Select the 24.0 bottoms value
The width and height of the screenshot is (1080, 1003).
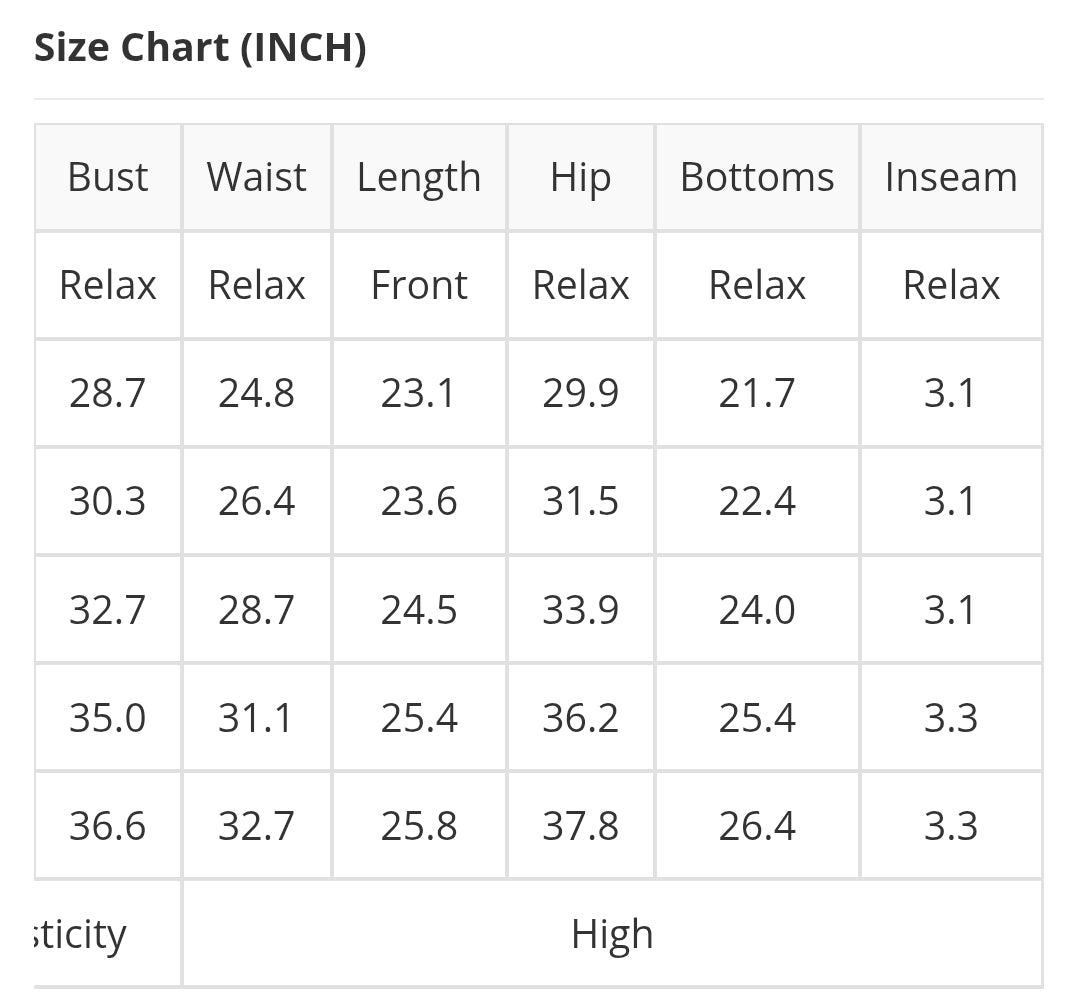pos(757,609)
